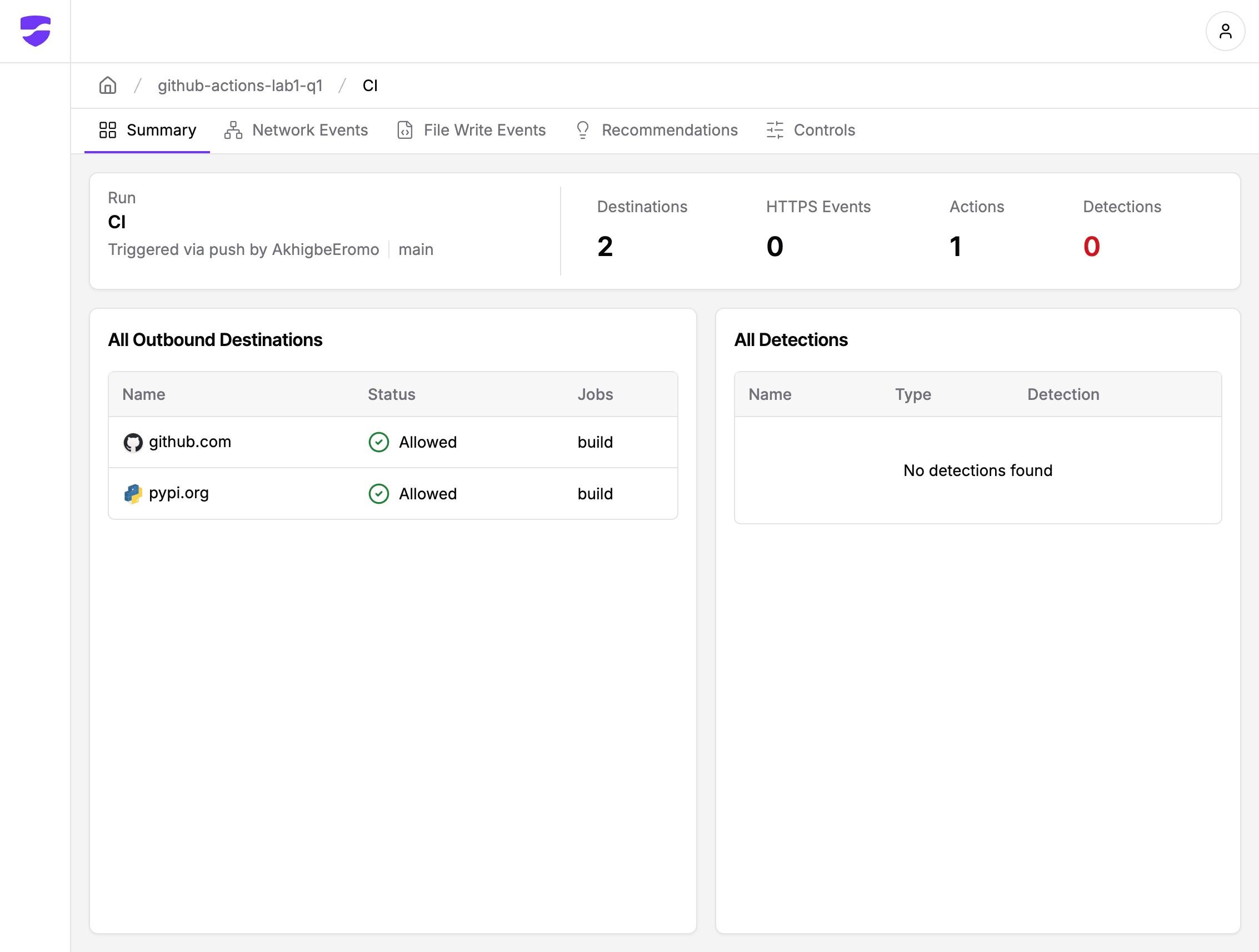Click the Python logo beside pypi.org

(133, 494)
